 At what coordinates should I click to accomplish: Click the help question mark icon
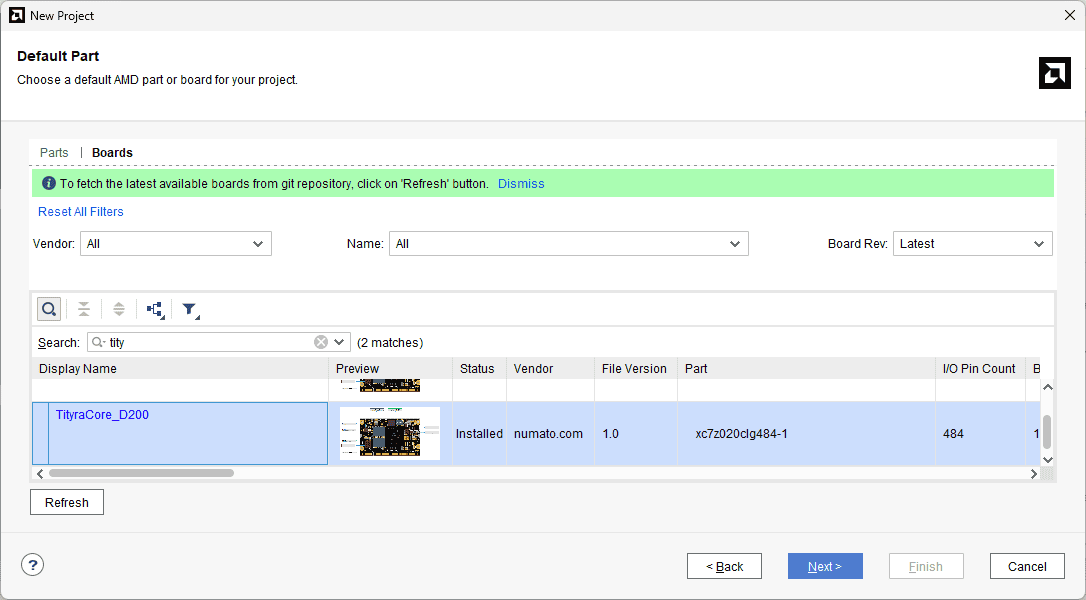click(x=33, y=566)
